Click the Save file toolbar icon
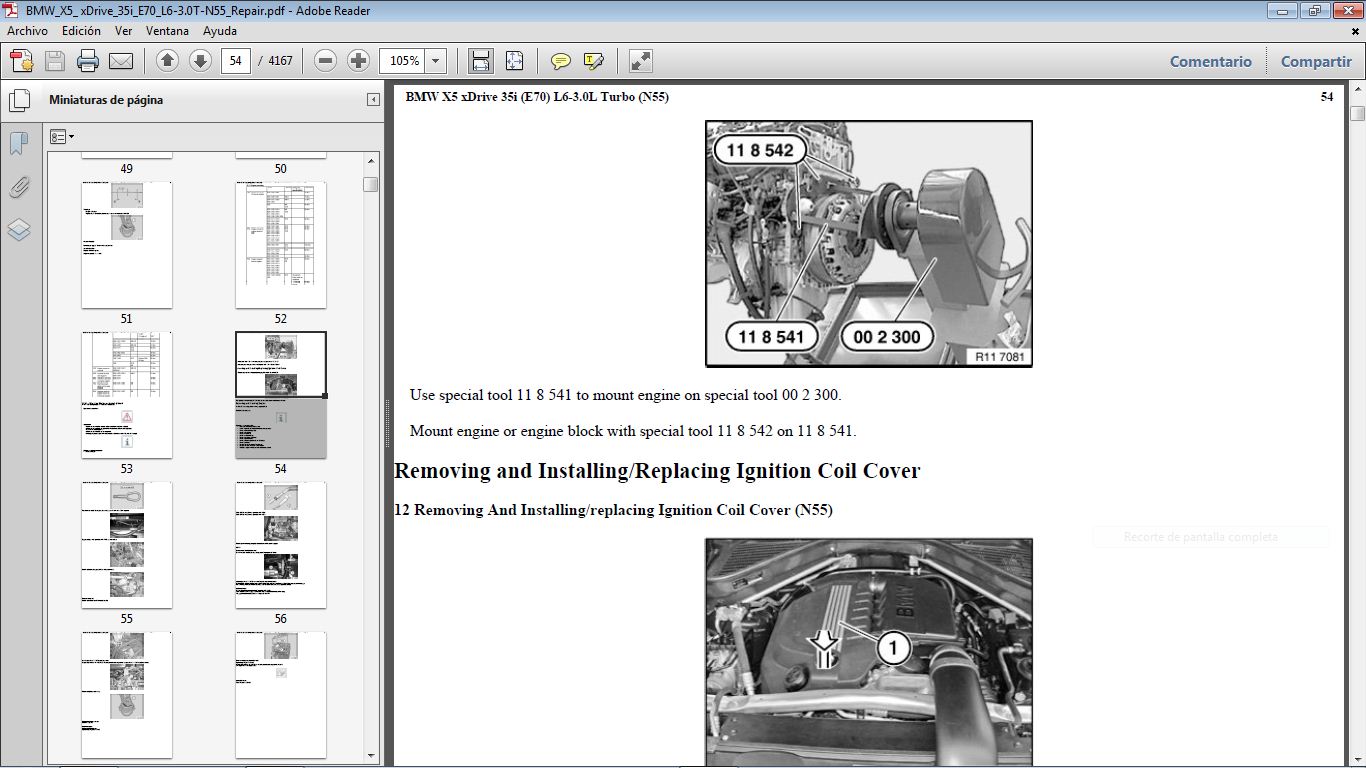The height and width of the screenshot is (768, 1366). [54, 61]
